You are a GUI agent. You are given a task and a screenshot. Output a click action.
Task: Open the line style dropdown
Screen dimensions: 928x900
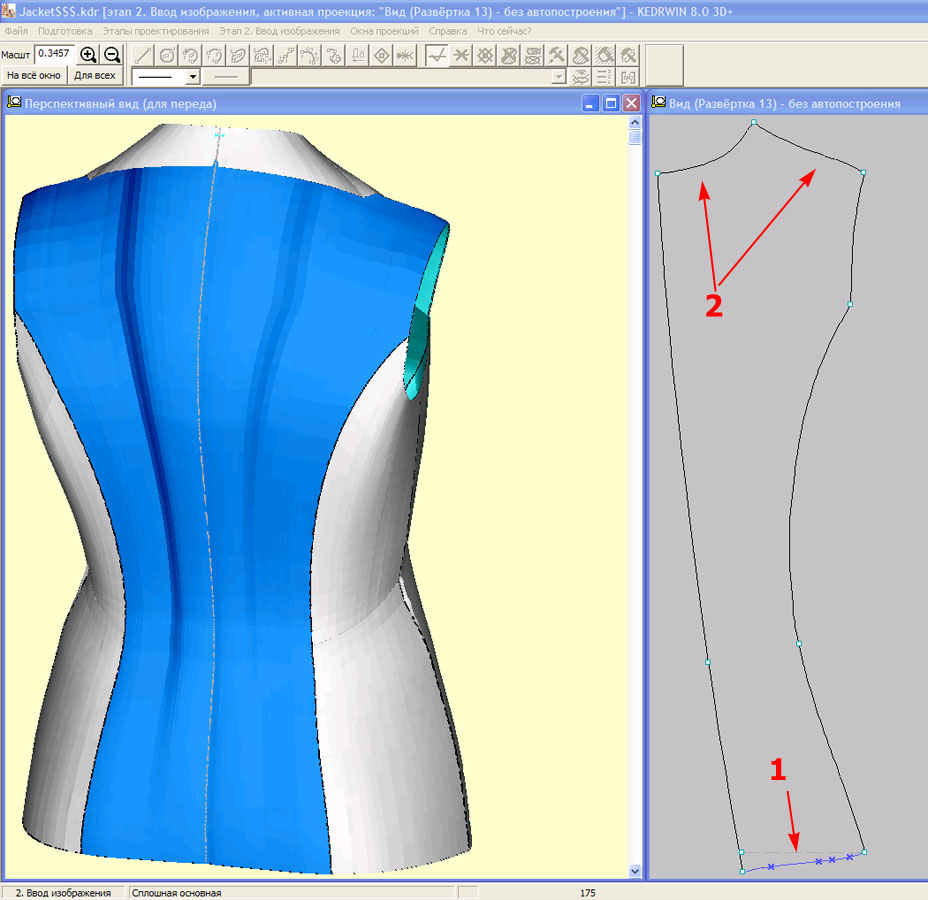point(193,77)
